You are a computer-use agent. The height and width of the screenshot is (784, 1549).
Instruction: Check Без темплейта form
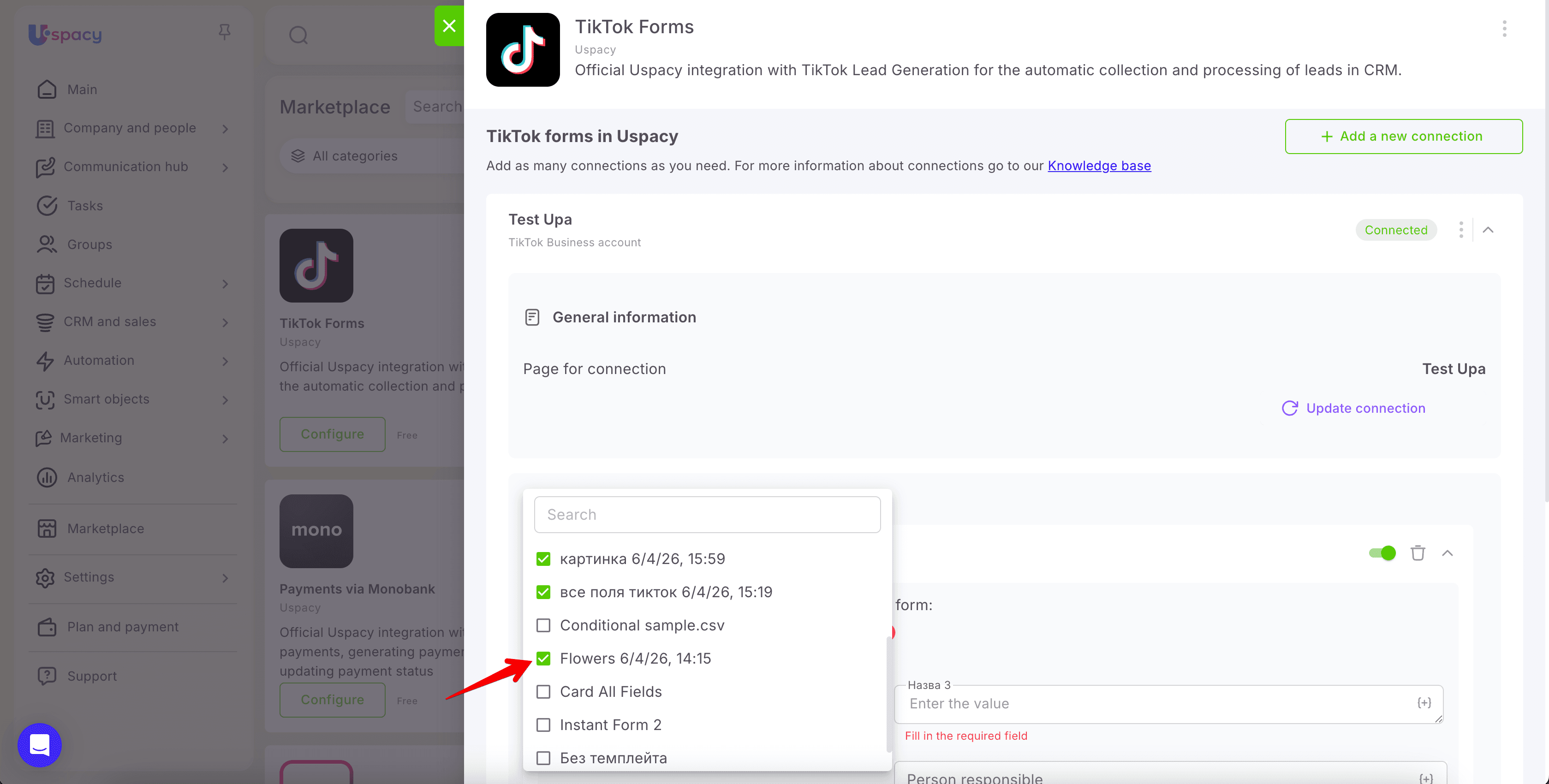[x=543, y=758]
